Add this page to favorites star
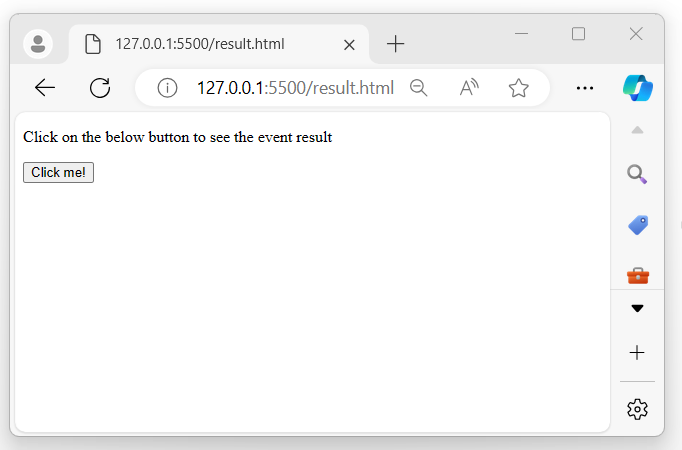682x450 pixels. coord(518,88)
